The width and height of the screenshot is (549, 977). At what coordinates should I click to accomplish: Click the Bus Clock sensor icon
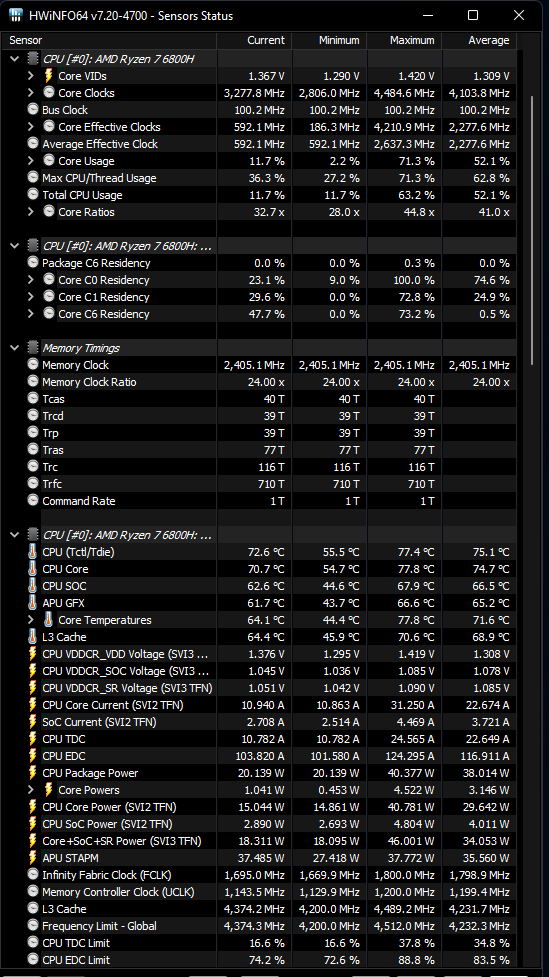click(33, 110)
